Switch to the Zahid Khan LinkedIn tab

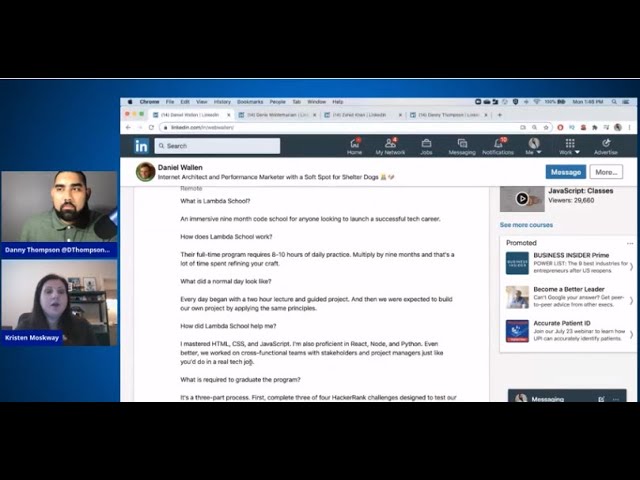coord(359,115)
